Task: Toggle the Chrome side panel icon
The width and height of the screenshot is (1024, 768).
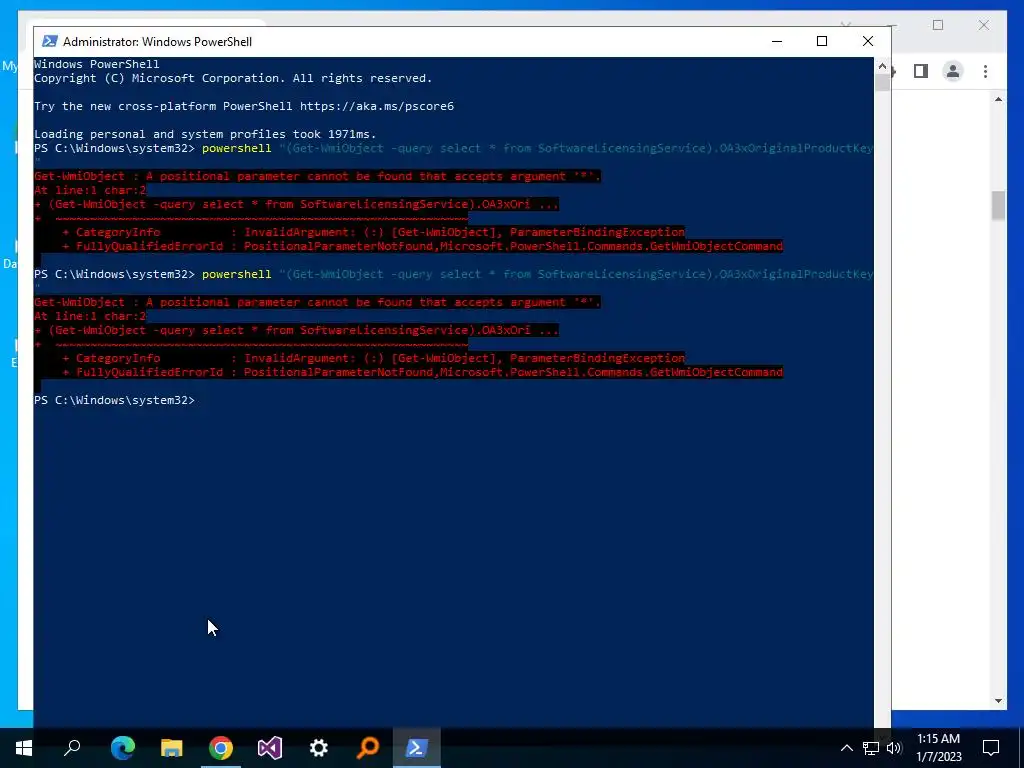Action: [921, 71]
